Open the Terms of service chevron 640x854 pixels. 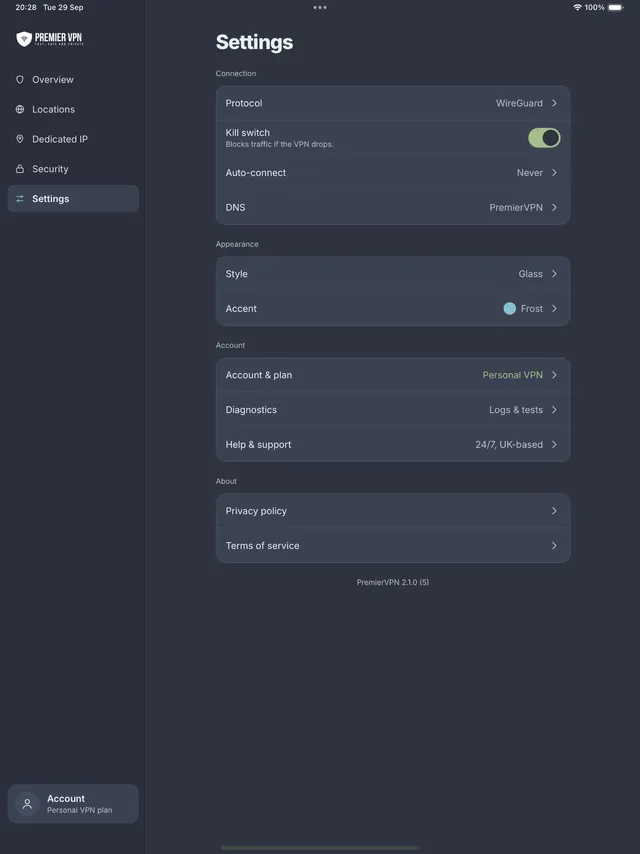click(554, 546)
